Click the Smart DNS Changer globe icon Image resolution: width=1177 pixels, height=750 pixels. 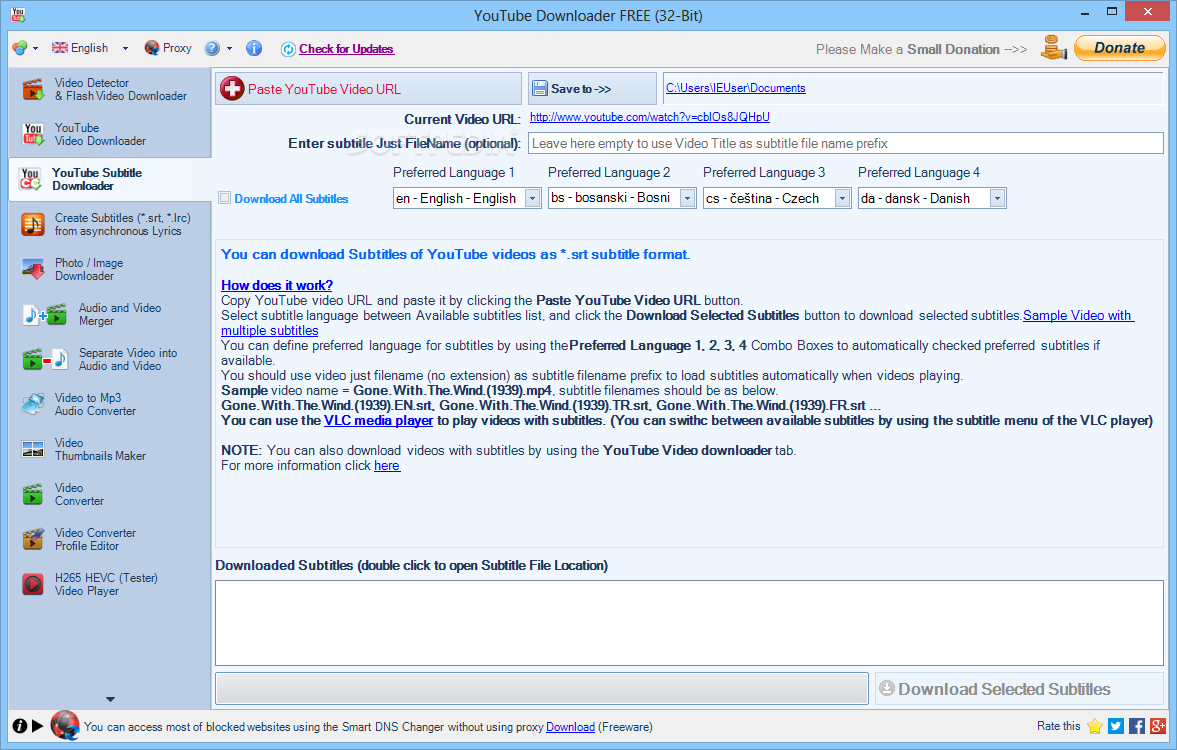point(65,726)
